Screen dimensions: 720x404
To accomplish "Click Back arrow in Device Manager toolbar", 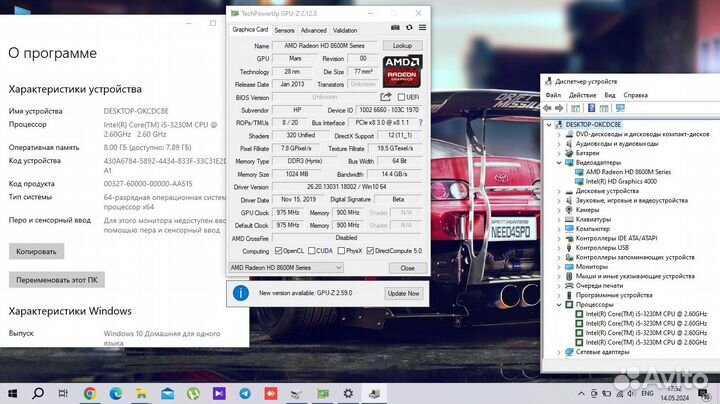I will click(x=547, y=108).
